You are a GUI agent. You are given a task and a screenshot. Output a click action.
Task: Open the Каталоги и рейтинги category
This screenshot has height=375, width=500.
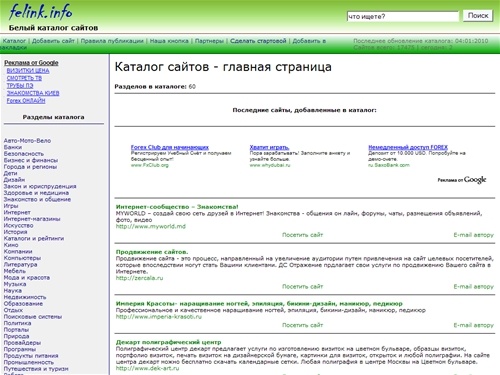pos(34,239)
